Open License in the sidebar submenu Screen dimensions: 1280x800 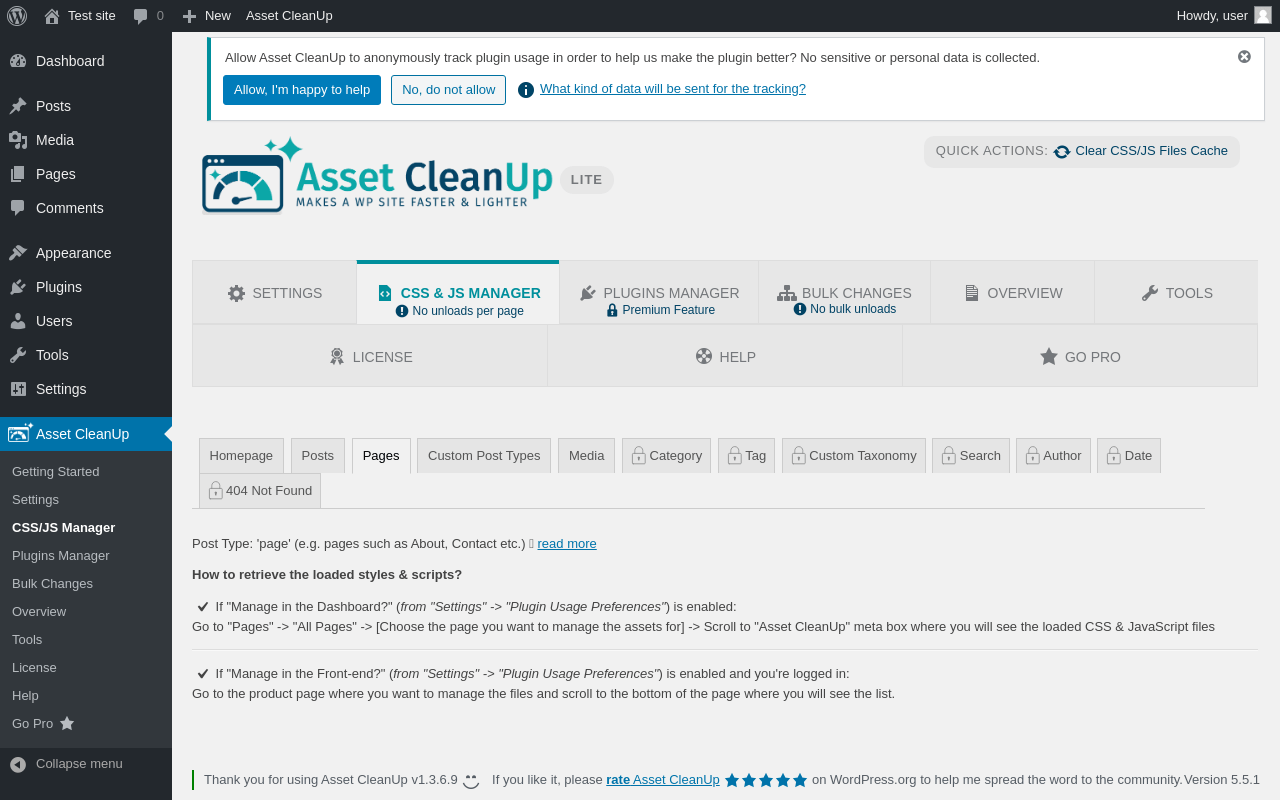click(86, 668)
